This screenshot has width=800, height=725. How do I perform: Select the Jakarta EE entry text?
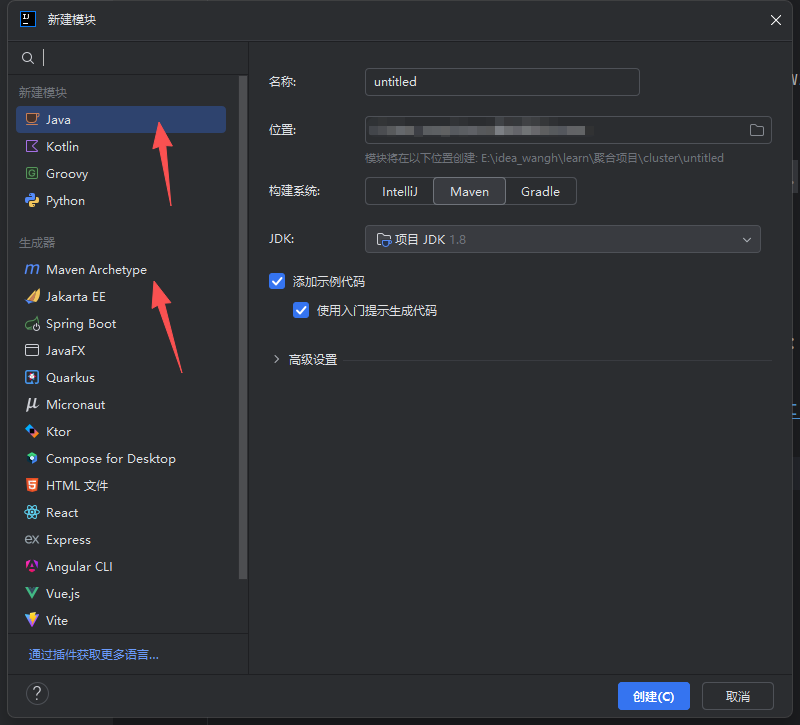pyautogui.click(x=76, y=296)
